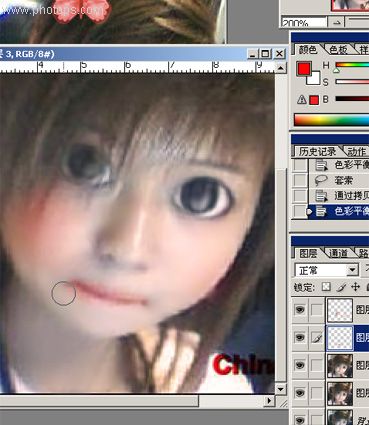Toggle visibility of the selected transparent layer
The image size is (369, 425).
pyautogui.click(x=300, y=338)
